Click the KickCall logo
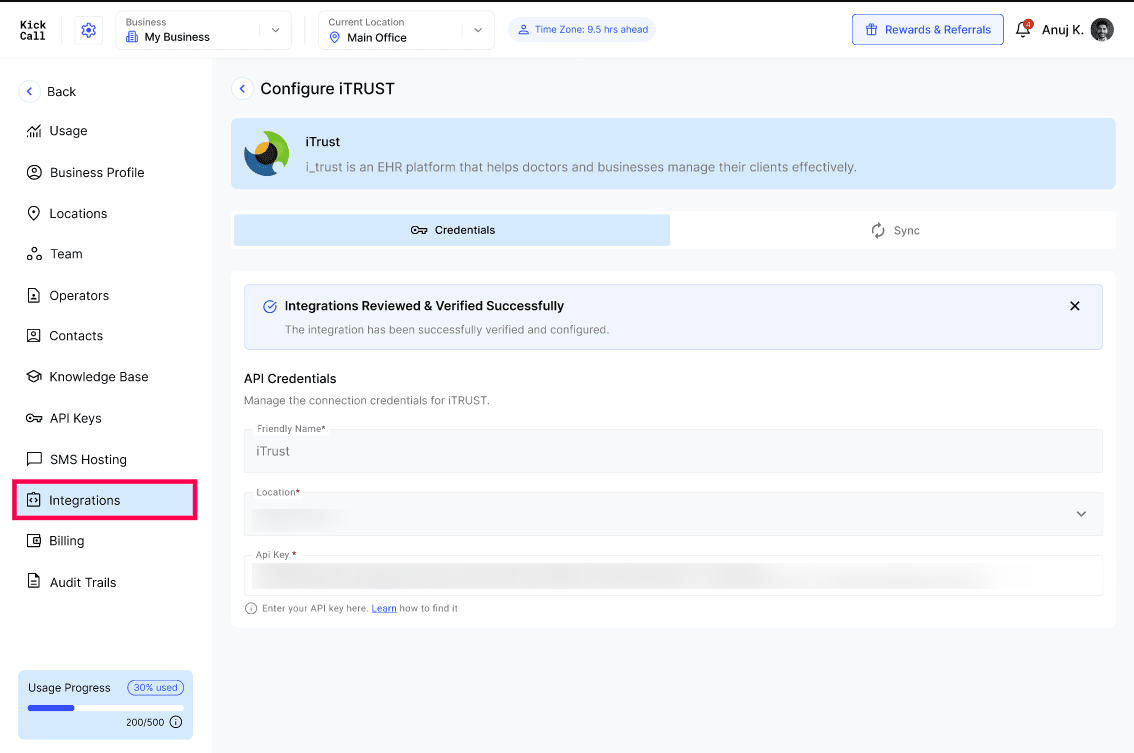Screen dimensions: 1134x753 click(x=33, y=30)
